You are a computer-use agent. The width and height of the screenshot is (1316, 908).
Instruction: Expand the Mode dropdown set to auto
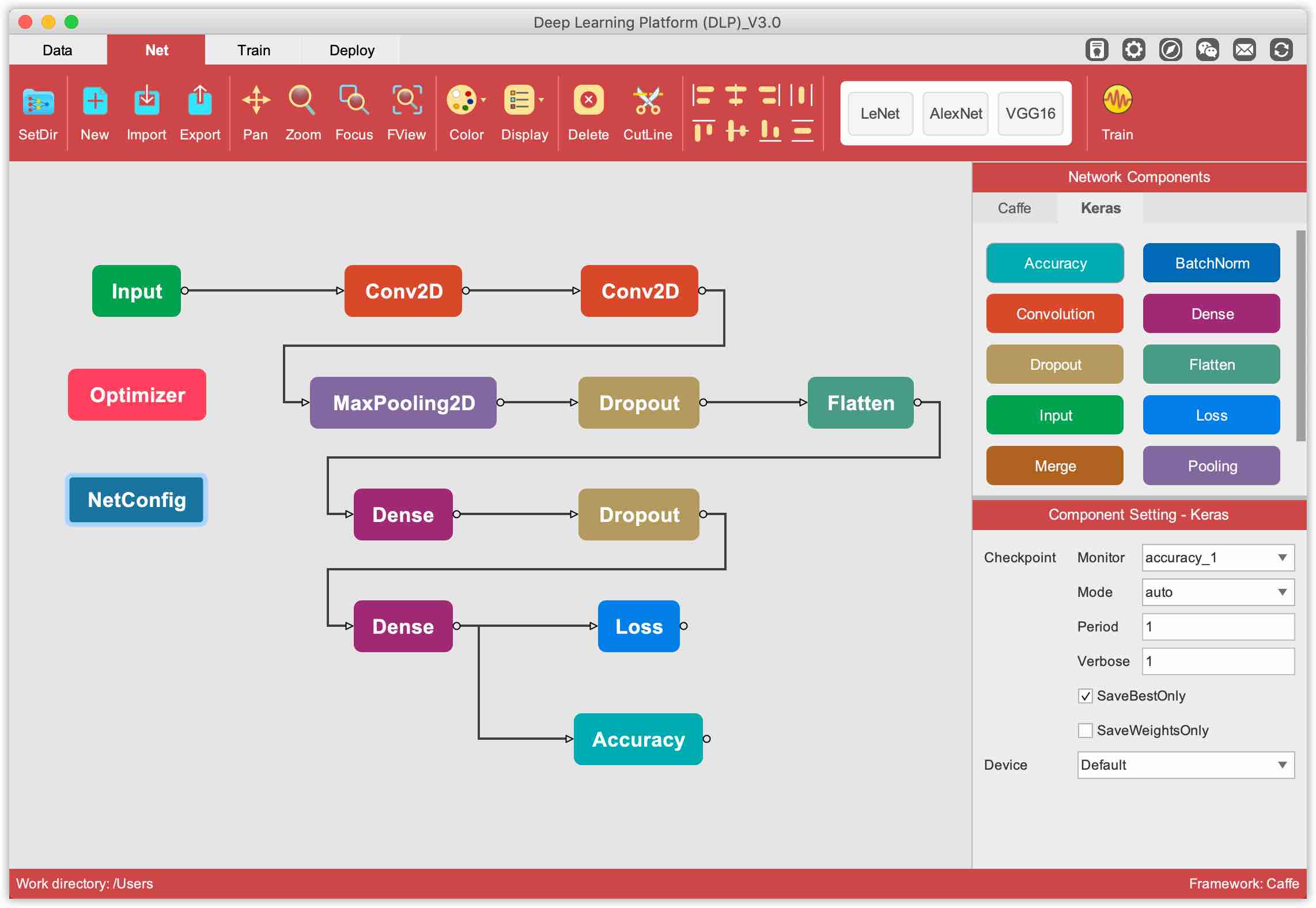tap(1217, 592)
